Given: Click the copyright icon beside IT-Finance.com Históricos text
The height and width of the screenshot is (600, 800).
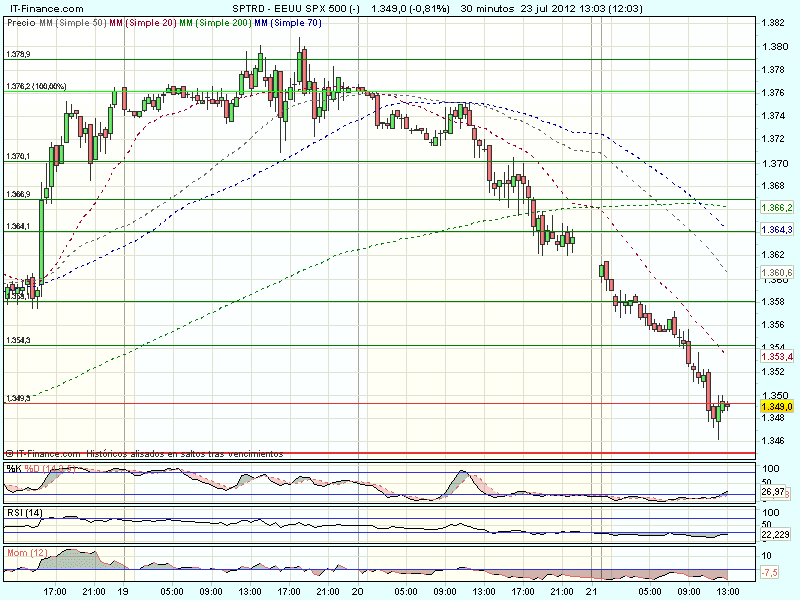Looking at the screenshot, I should point(8,453).
